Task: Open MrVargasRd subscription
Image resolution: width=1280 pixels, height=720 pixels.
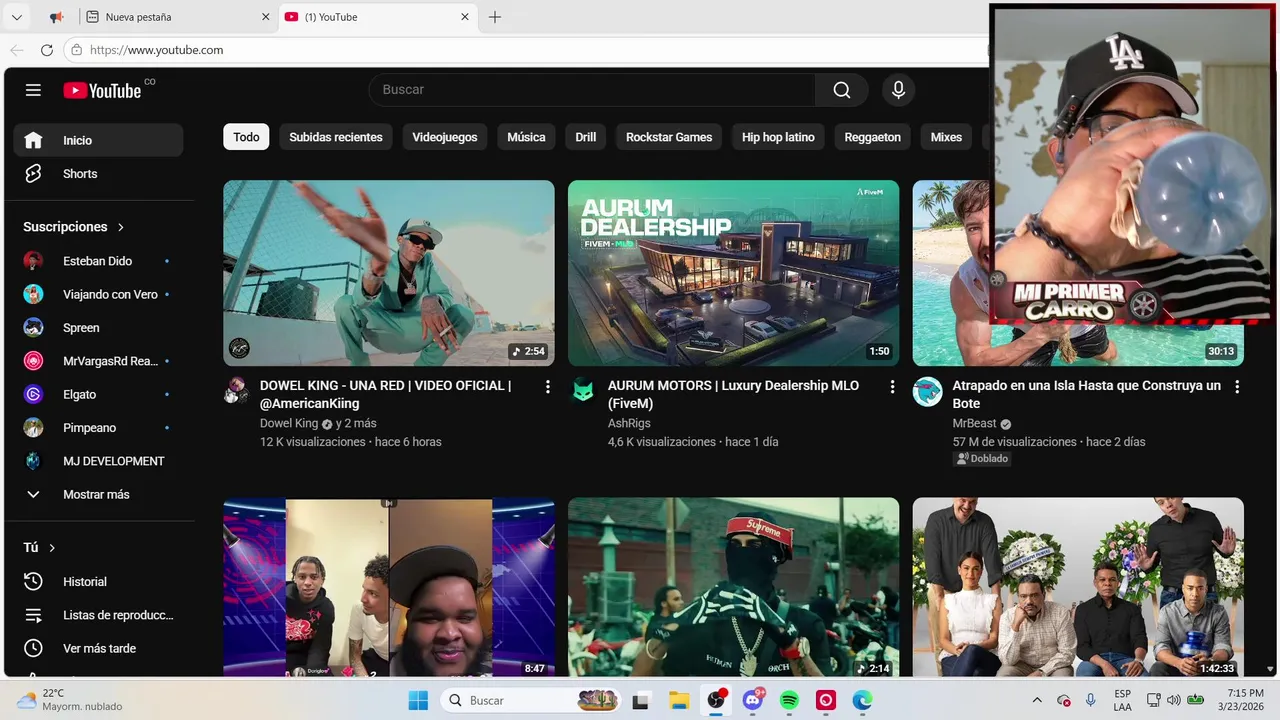Action: click(98, 361)
